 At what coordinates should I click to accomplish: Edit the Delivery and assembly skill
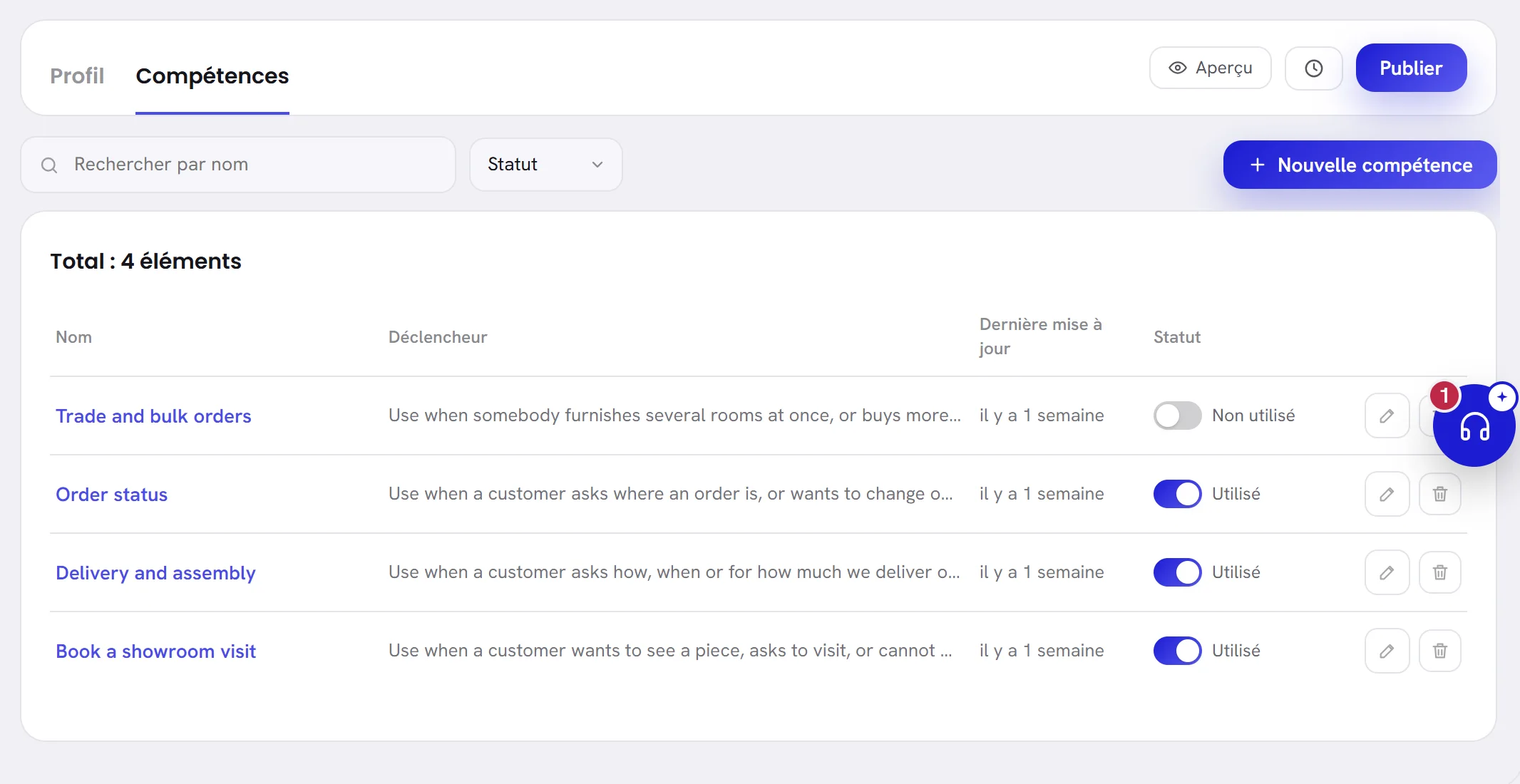point(1387,572)
